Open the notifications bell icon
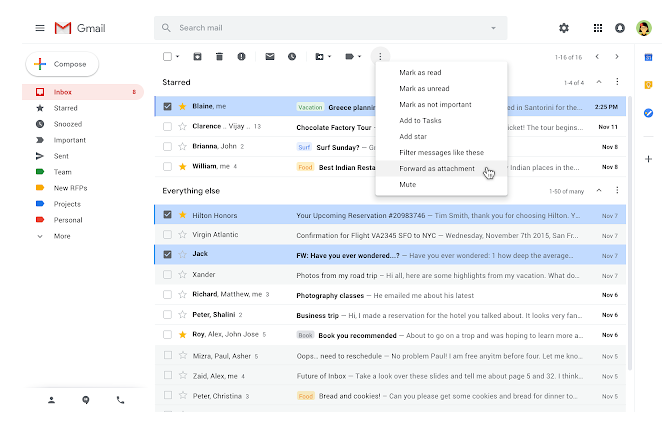The height and width of the screenshot is (422, 667). click(x=620, y=28)
